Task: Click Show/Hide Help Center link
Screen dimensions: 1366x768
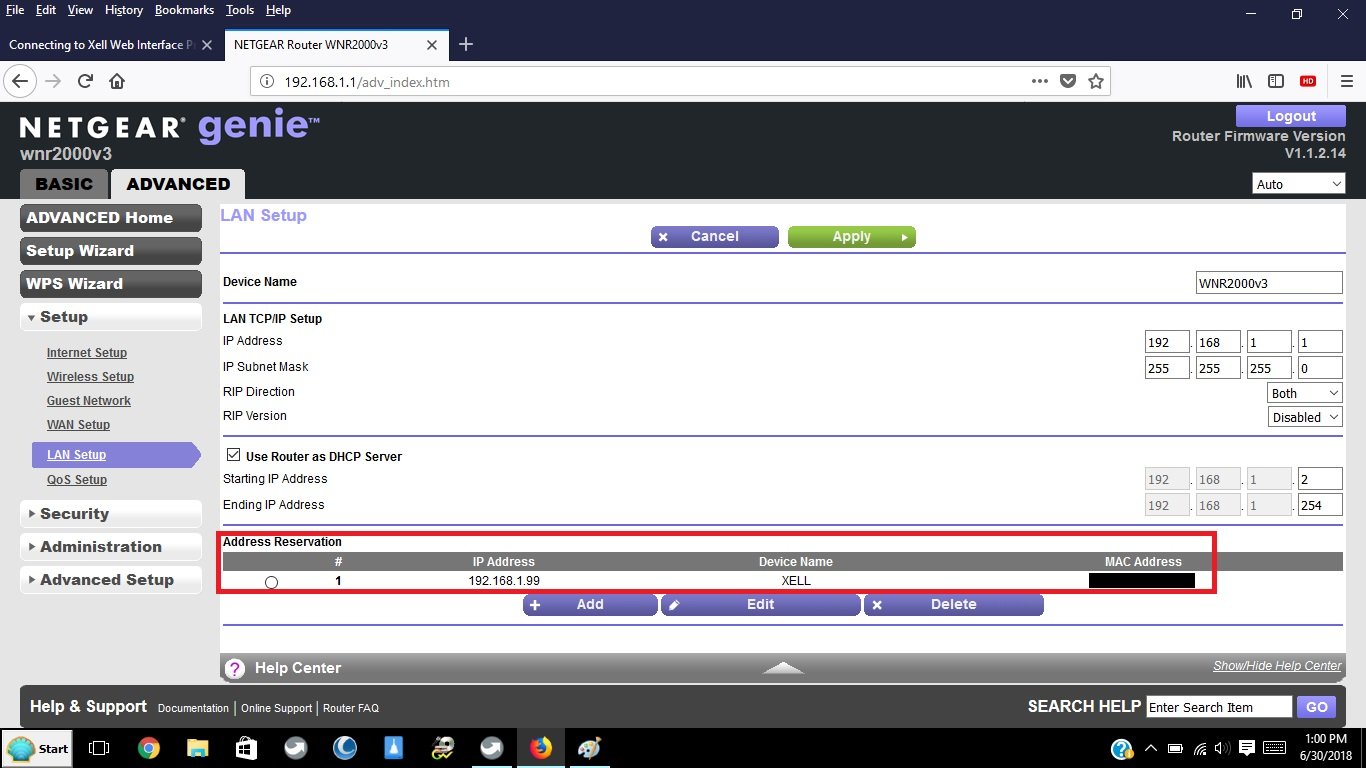Action: [x=1277, y=666]
